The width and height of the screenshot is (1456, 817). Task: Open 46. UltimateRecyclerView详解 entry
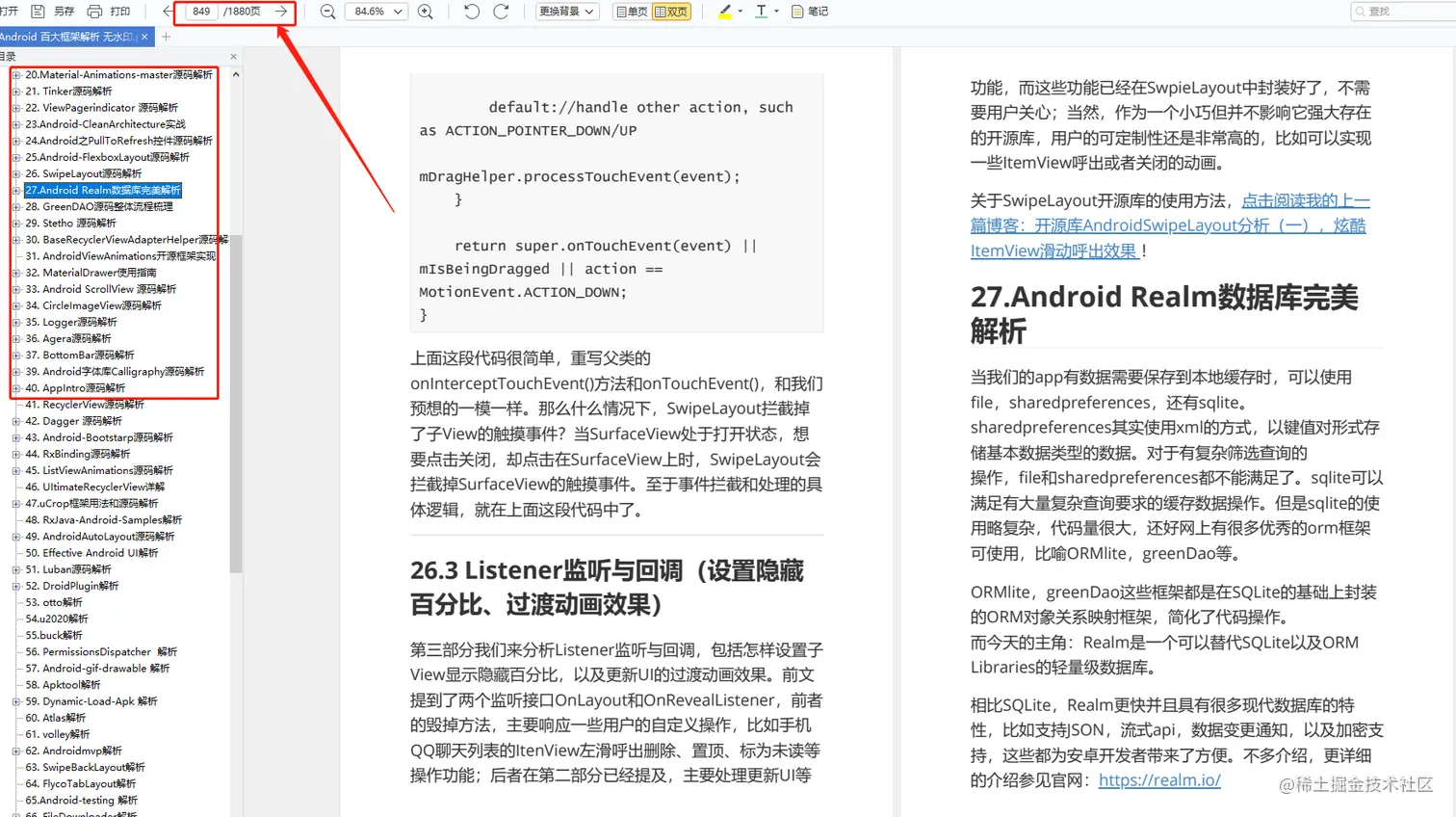point(95,488)
